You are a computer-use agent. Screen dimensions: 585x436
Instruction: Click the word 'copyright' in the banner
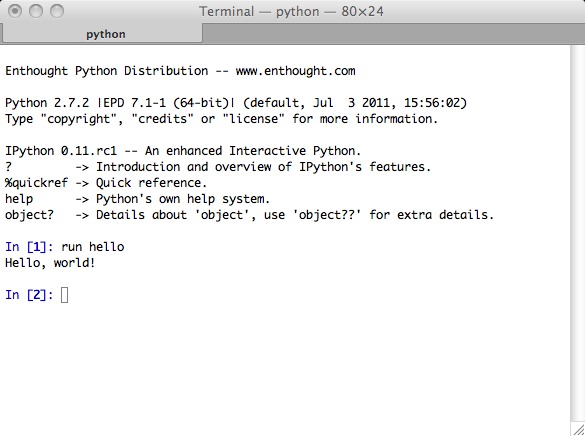click(78, 119)
